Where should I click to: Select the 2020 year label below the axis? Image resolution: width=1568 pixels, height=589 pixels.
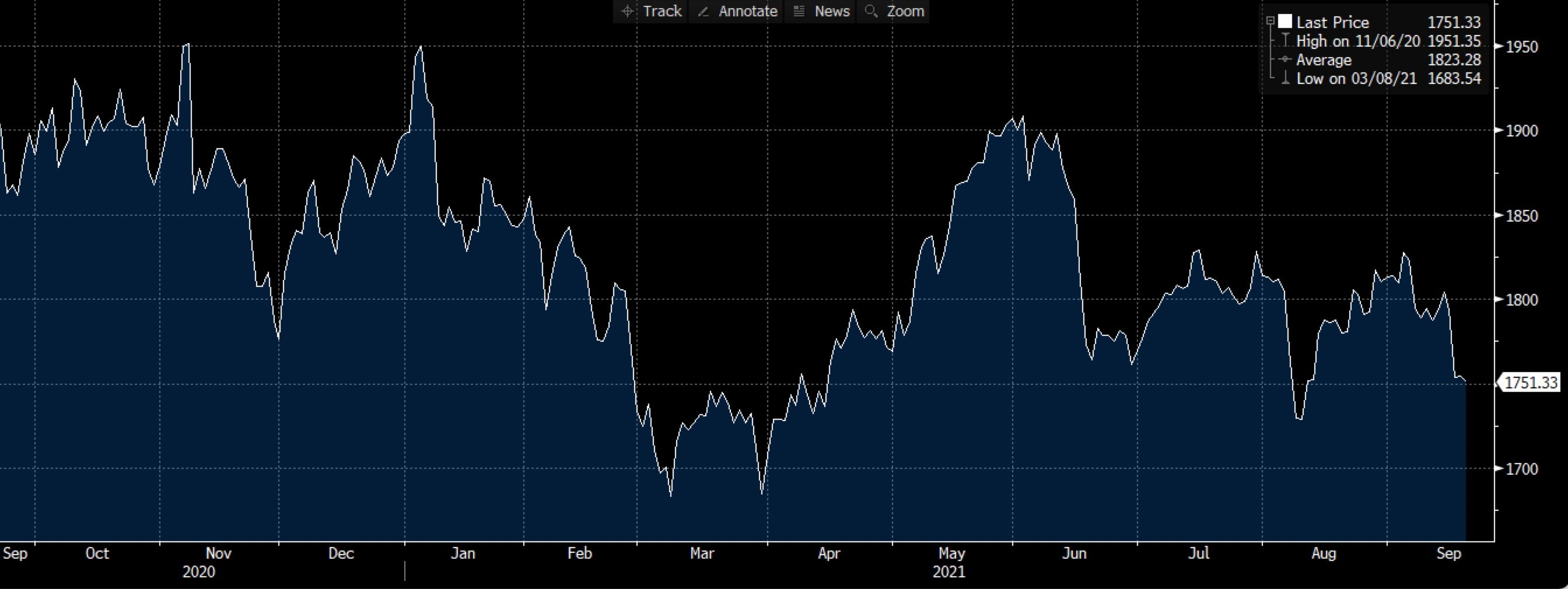[199, 572]
